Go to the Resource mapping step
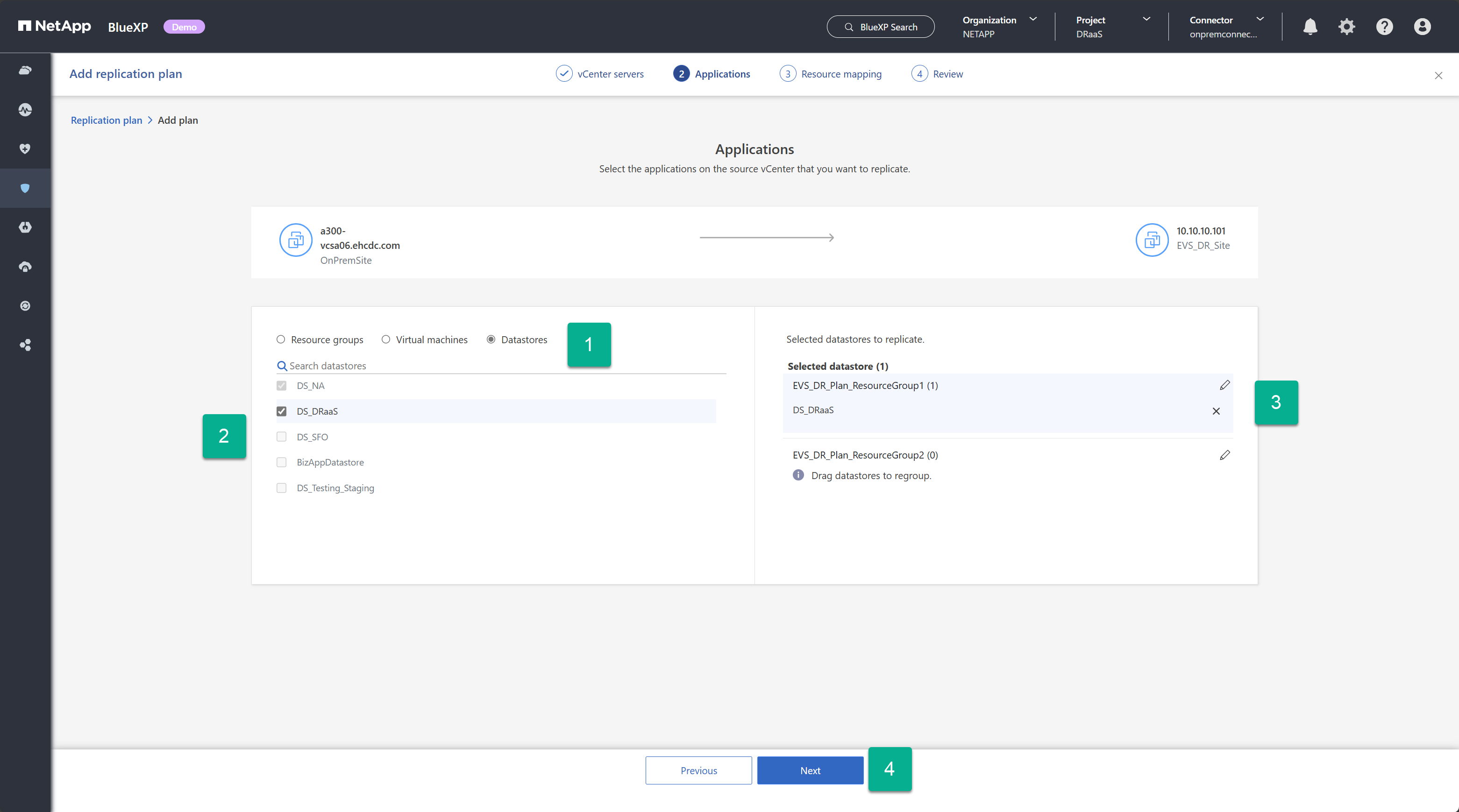Viewport: 1459px width, 812px height. (830, 74)
